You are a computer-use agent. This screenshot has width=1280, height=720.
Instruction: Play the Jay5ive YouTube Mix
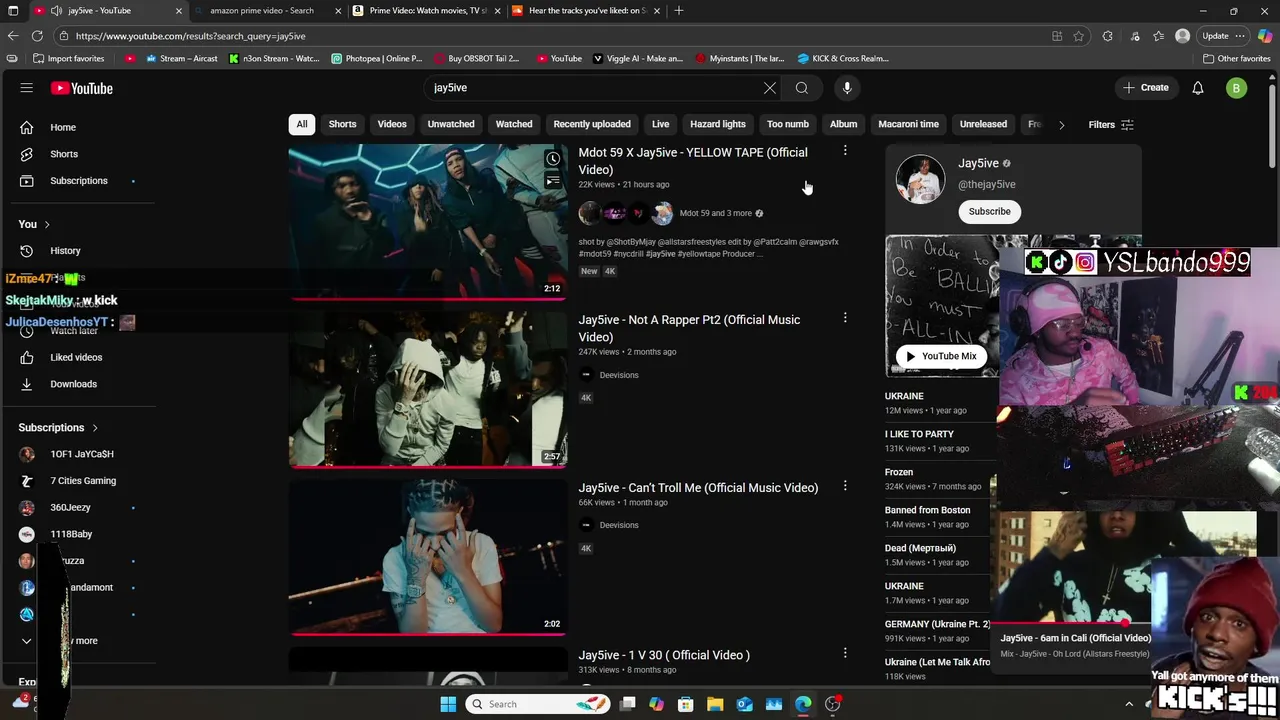pyautogui.click(x=941, y=356)
